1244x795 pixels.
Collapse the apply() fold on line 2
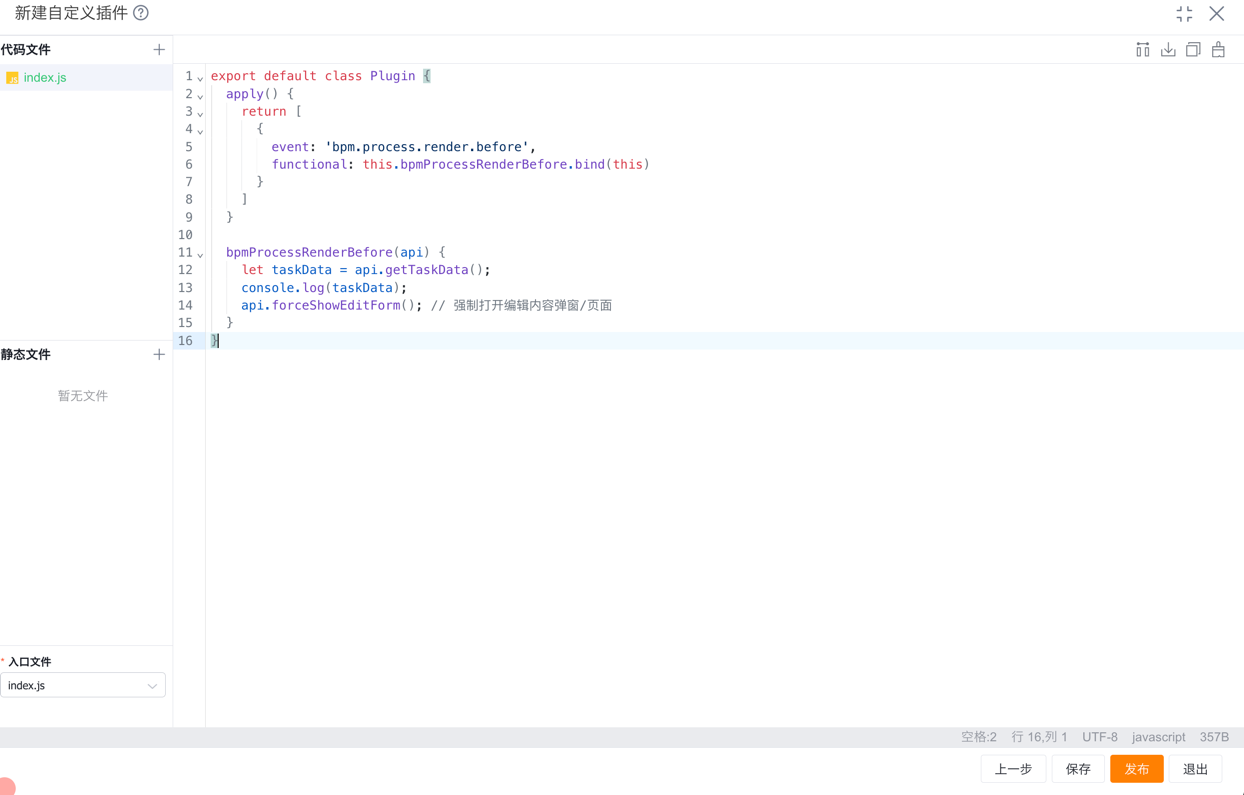200,96
